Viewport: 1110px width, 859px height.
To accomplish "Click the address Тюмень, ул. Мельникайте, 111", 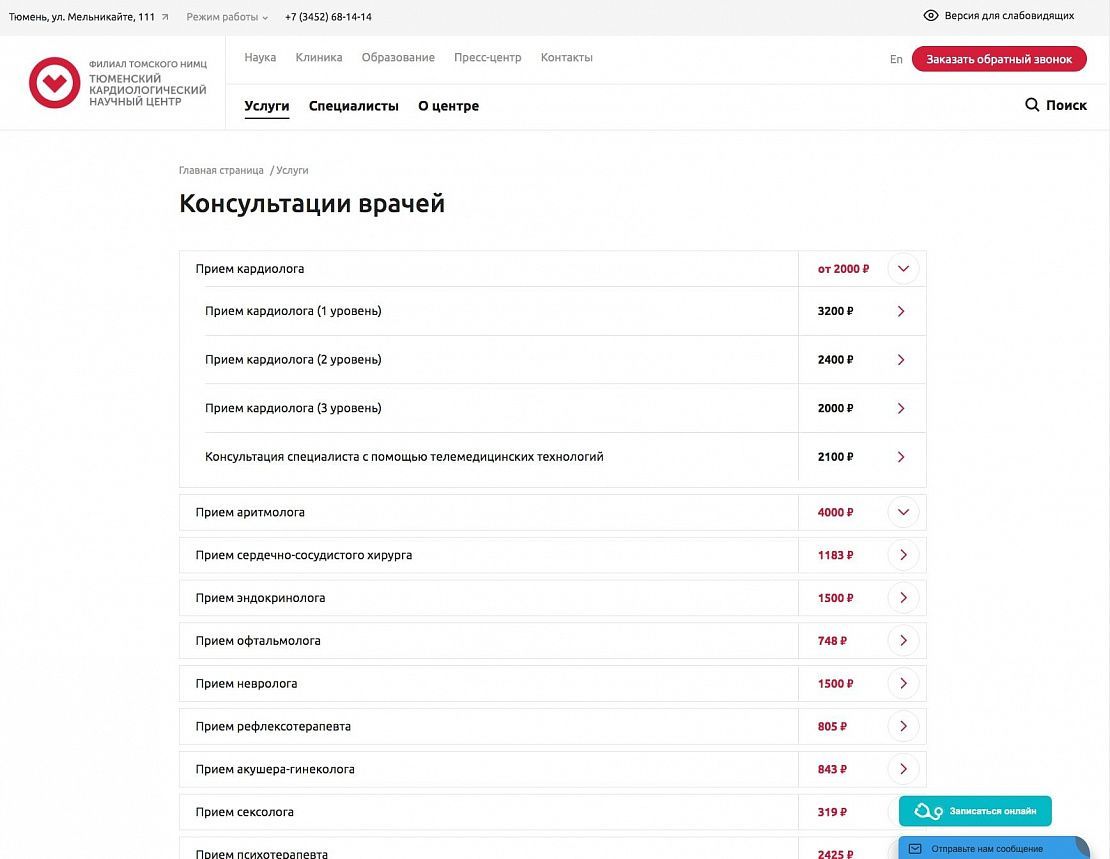I will (x=82, y=17).
